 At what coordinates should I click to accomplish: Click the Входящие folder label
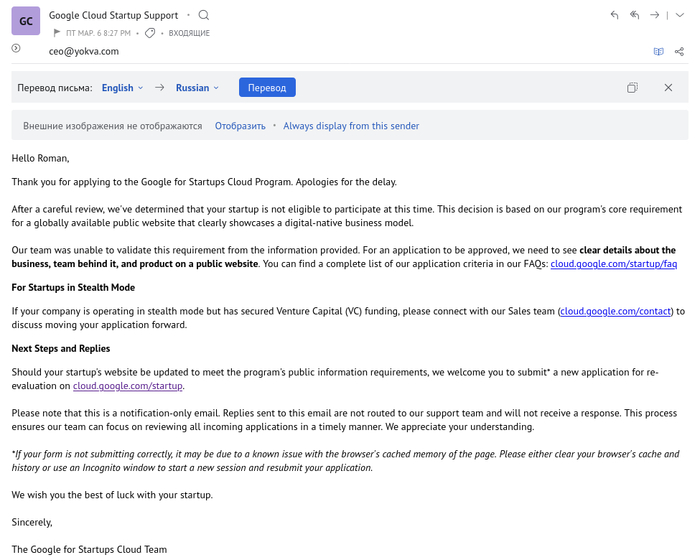[189, 33]
